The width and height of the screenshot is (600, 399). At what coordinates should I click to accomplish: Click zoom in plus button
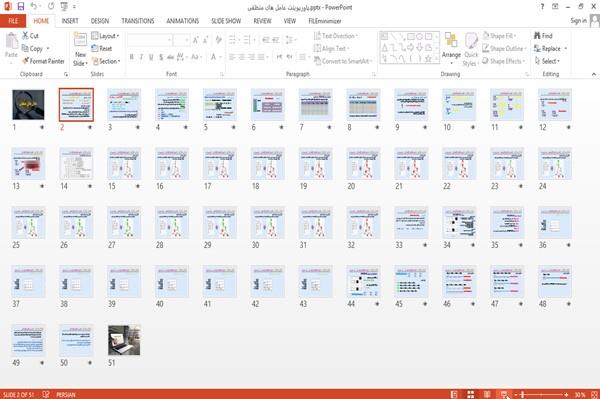[x=566, y=394]
